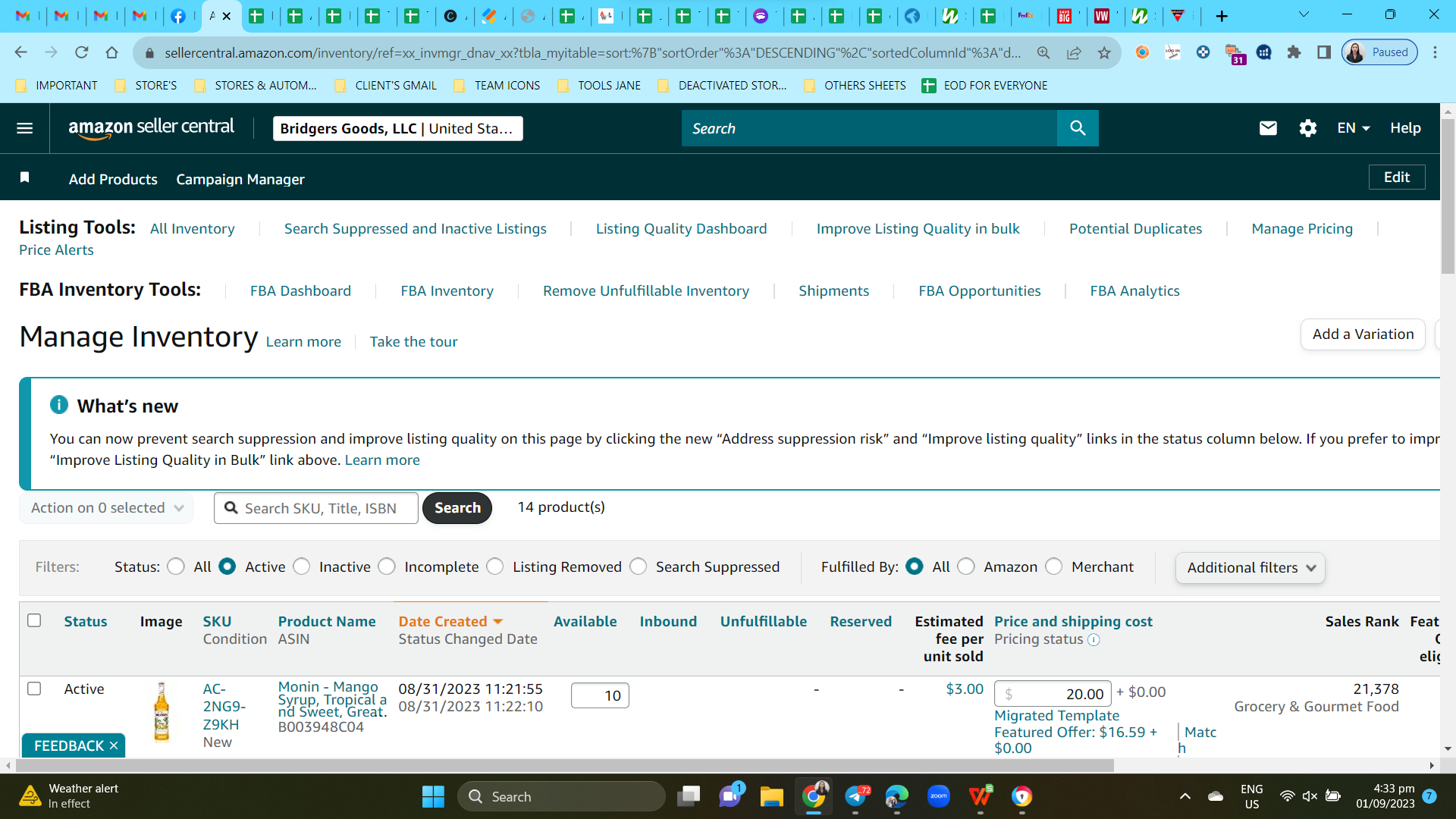This screenshot has height=819, width=1456.
Task: Open the settings gear icon
Action: click(x=1307, y=128)
